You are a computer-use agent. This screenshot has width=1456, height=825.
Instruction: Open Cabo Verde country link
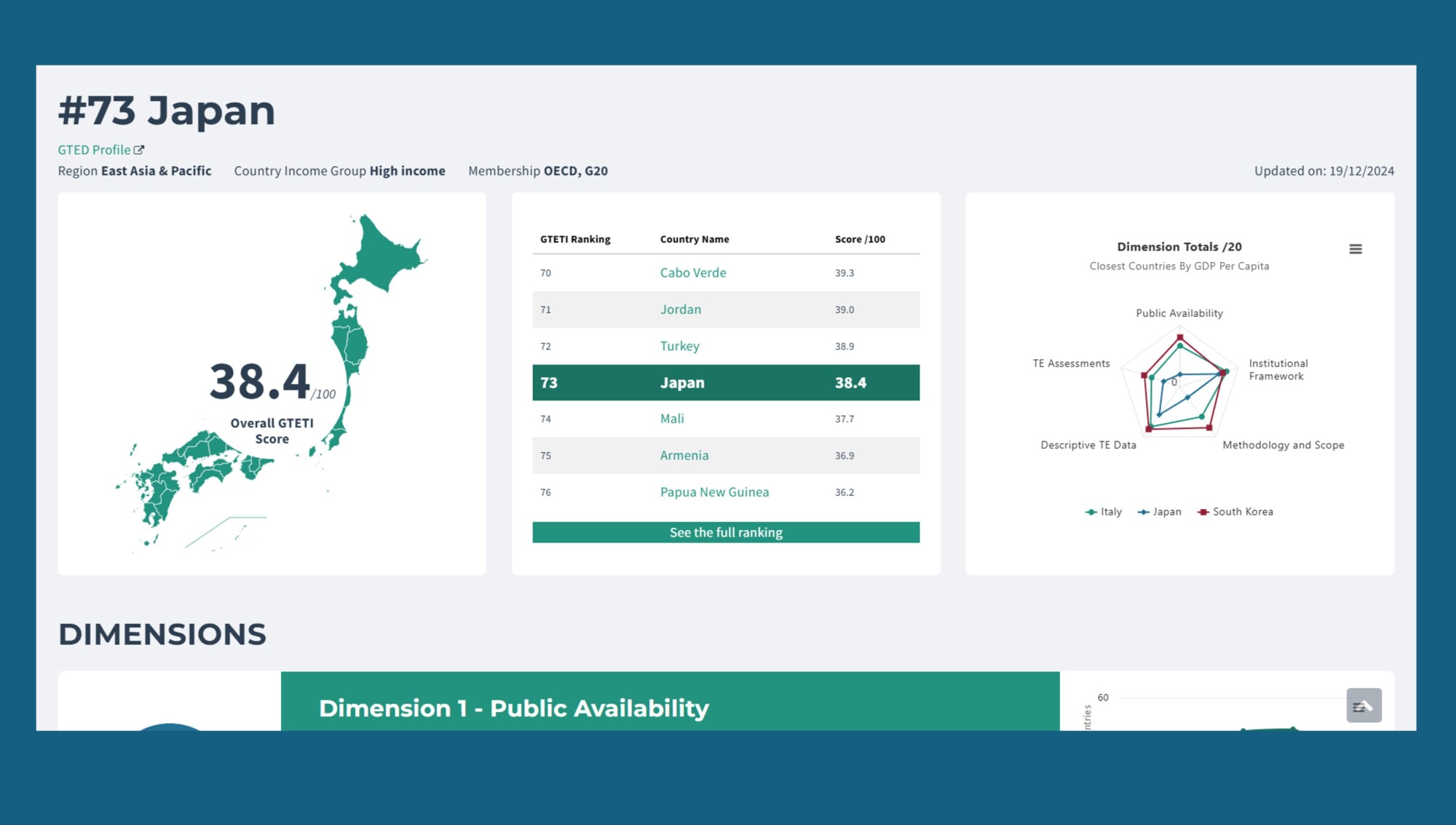692,273
